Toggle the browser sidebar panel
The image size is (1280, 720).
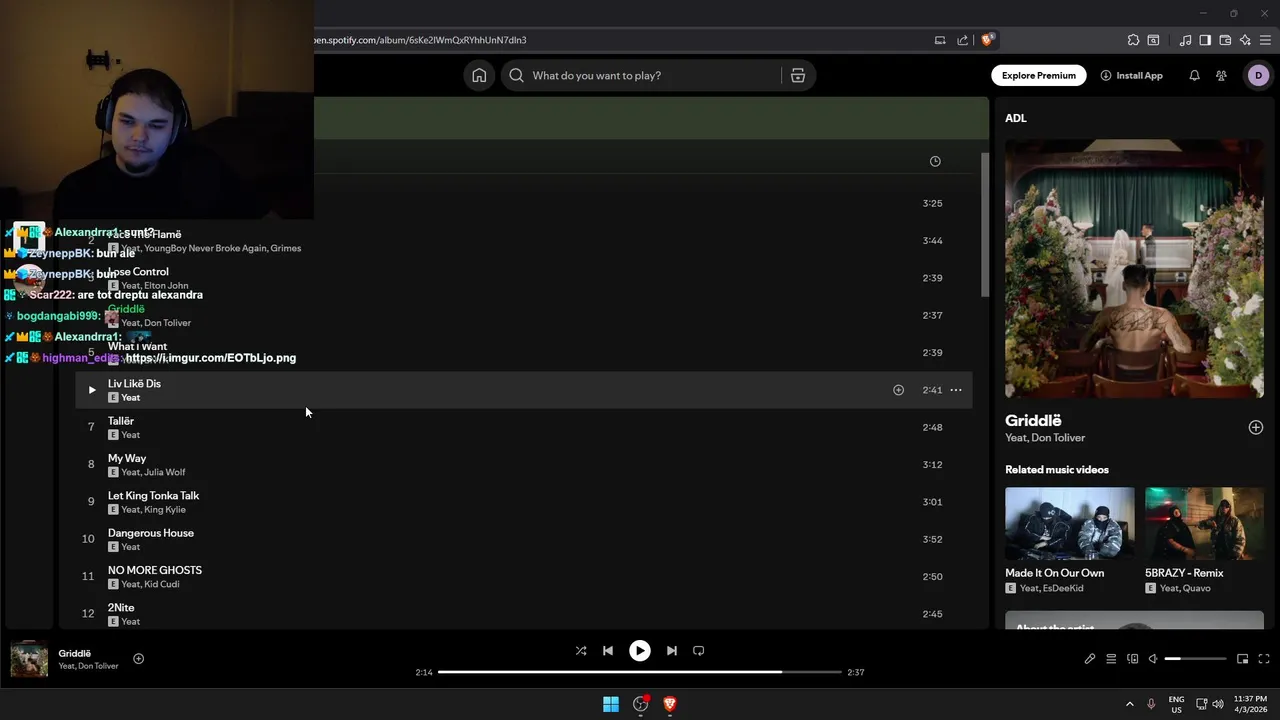tap(1205, 40)
